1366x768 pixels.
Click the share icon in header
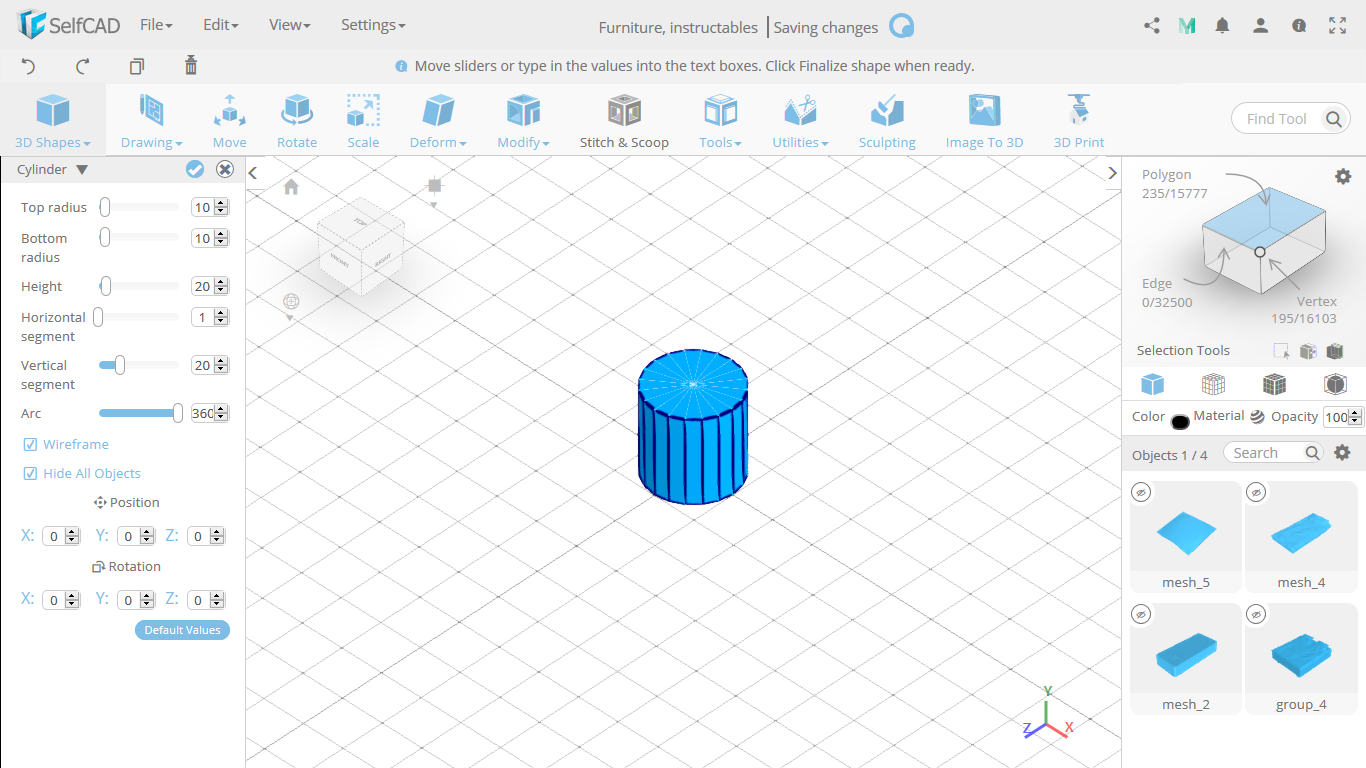(x=1151, y=26)
